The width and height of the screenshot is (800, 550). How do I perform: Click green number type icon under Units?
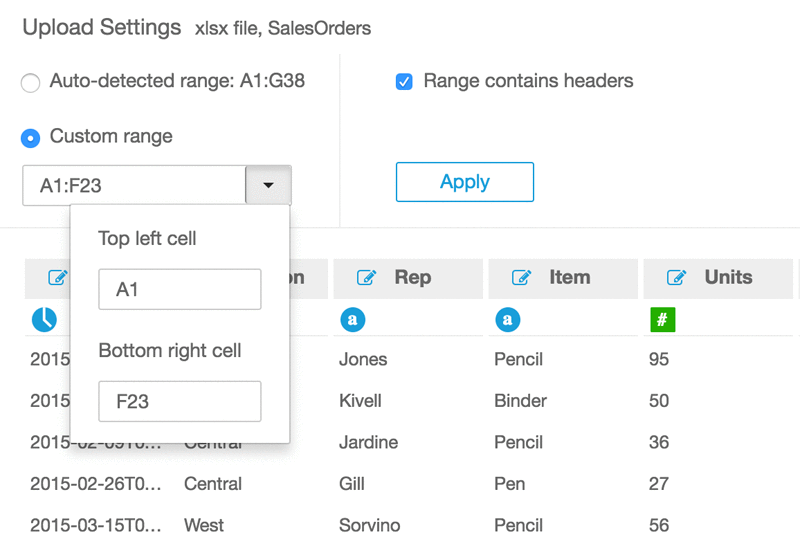click(x=662, y=320)
